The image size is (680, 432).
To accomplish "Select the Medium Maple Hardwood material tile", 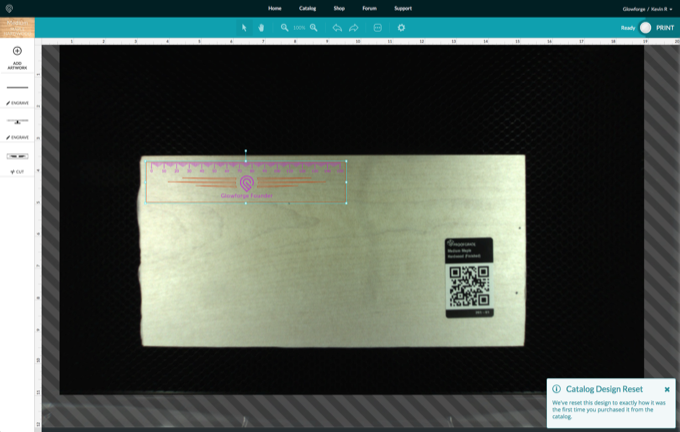I will [17, 28].
